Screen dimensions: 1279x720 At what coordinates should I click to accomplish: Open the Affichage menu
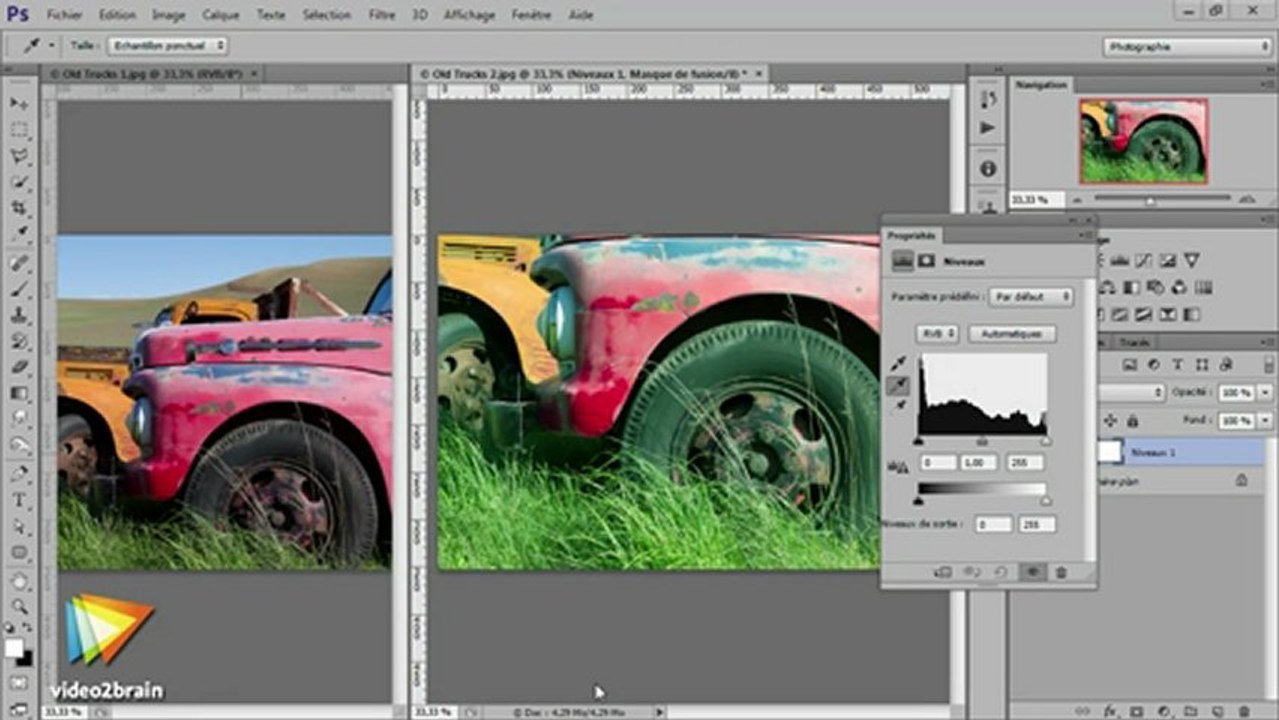(x=469, y=15)
